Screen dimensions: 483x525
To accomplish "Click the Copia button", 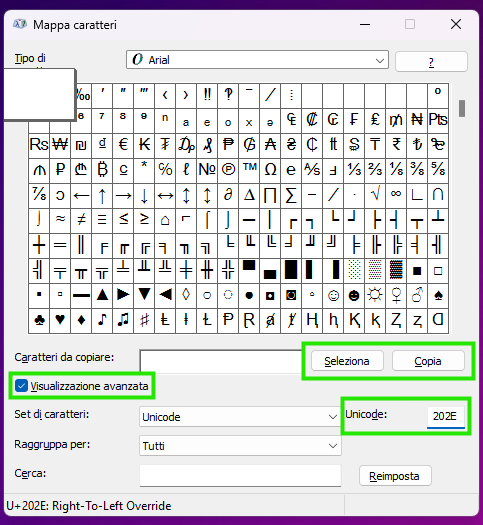I will point(428,361).
